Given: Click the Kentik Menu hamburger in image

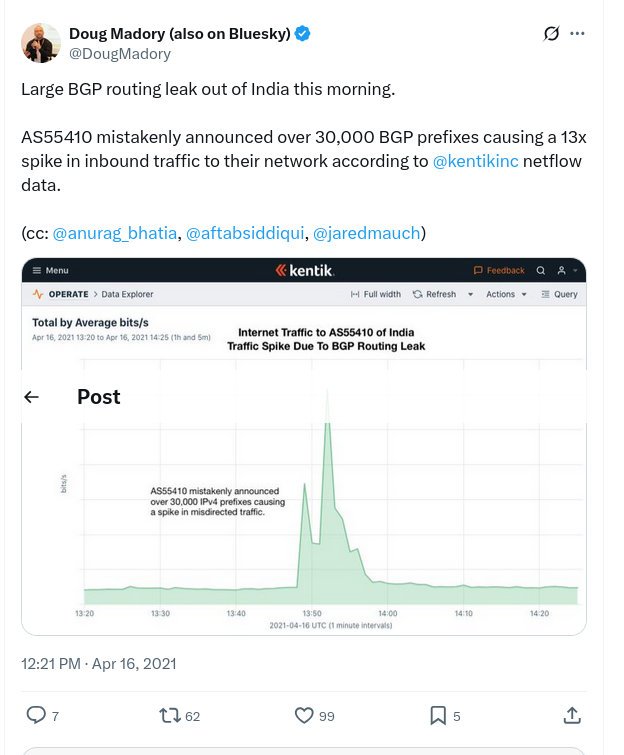Looking at the screenshot, I should tap(37, 271).
